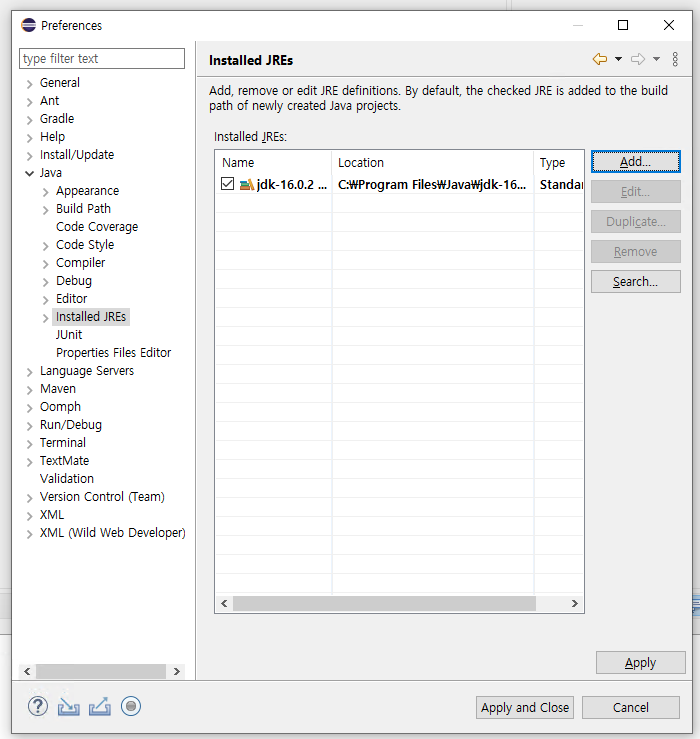Click the Search... button
Screen dimensions: 700x739
tap(635, 282)
